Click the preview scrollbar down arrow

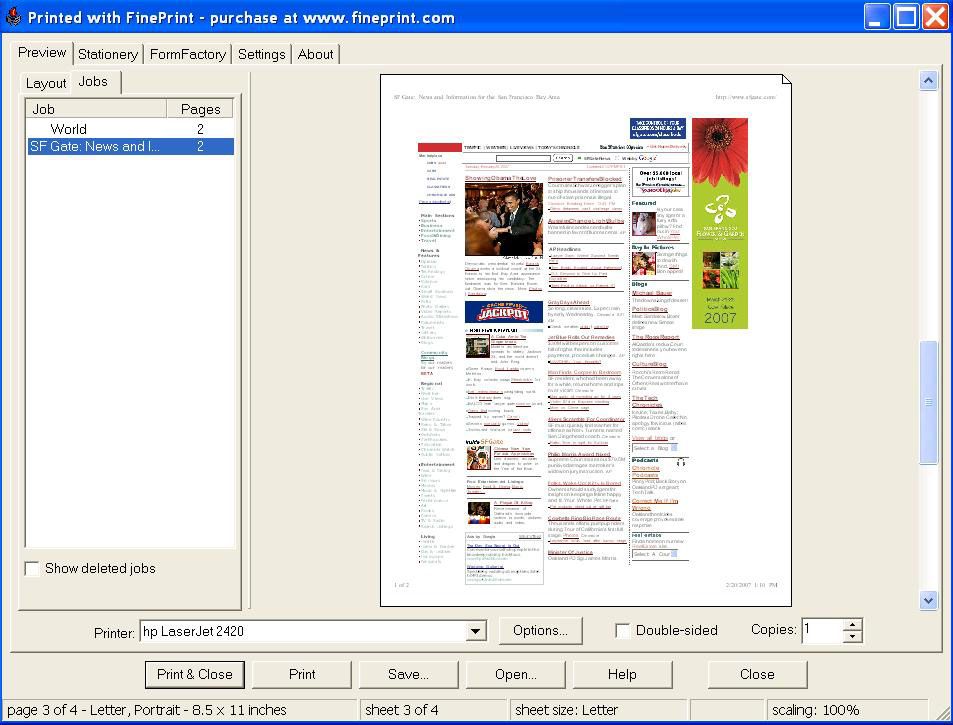[x=928, y=600]
